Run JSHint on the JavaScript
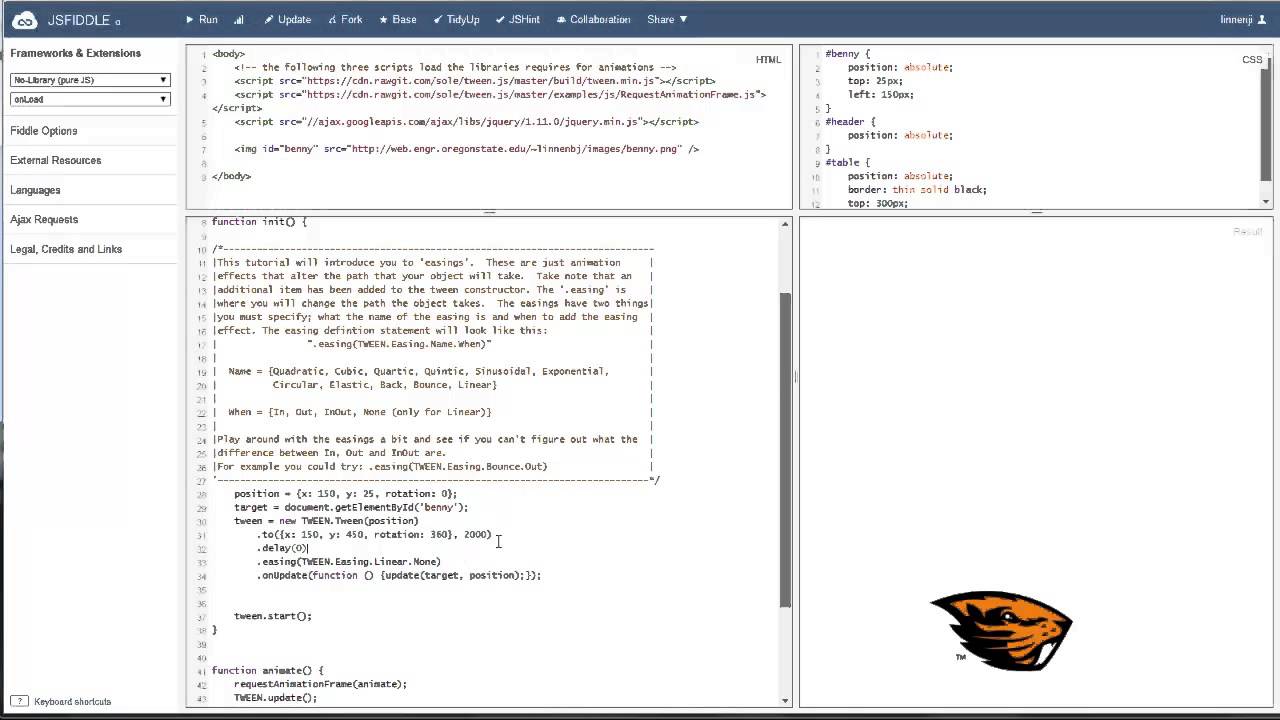Screen dimensions: 1280x720 pyautogui.click(x=517, y=19)
